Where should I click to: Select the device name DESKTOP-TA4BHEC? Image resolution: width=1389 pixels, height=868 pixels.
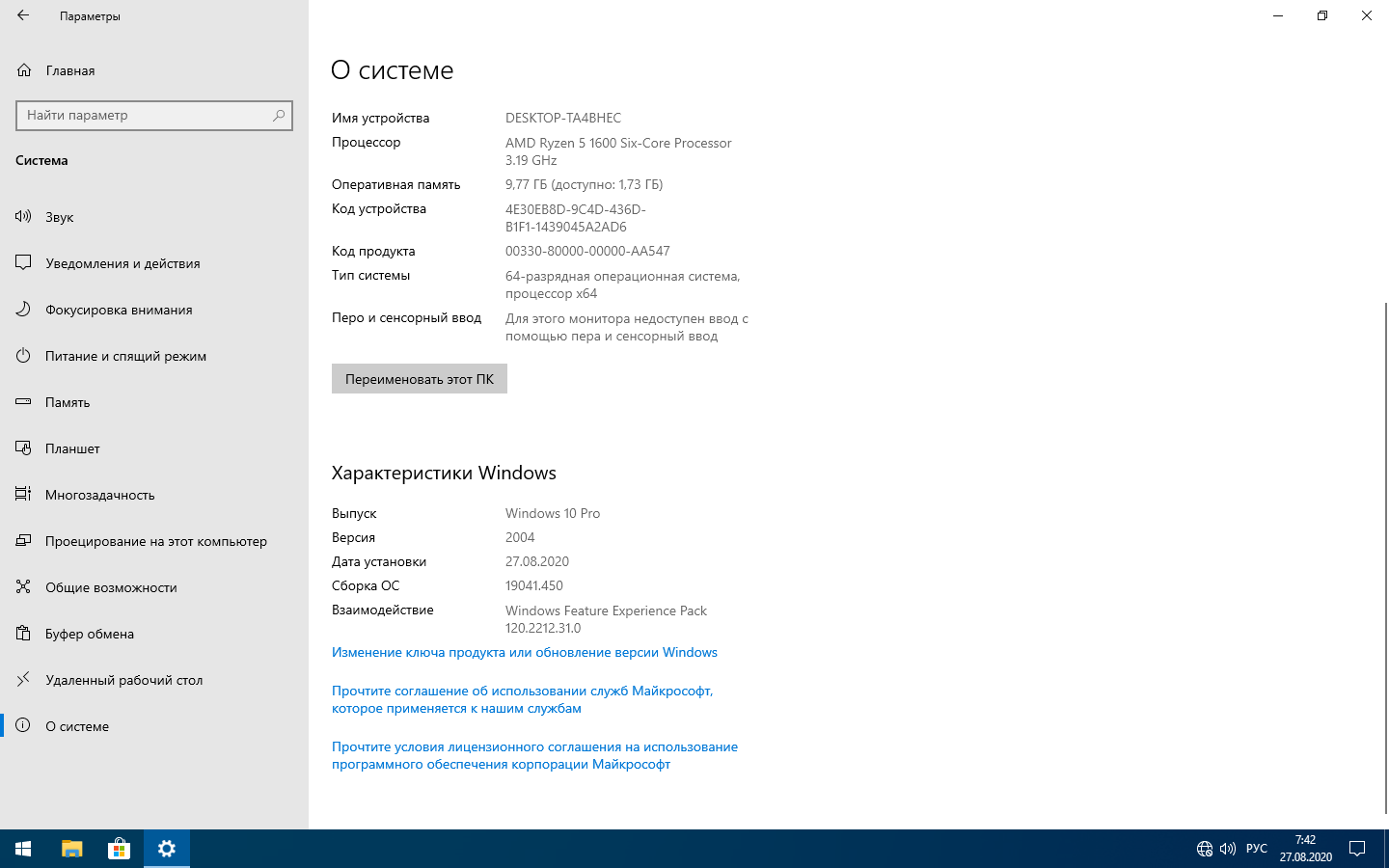click(x=563, y=118)
